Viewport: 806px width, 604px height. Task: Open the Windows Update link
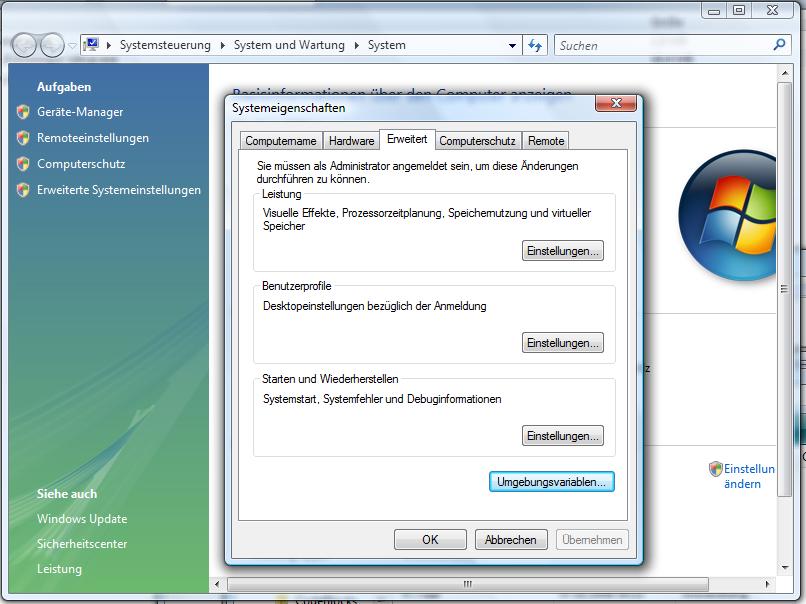[x=82, y=519]
